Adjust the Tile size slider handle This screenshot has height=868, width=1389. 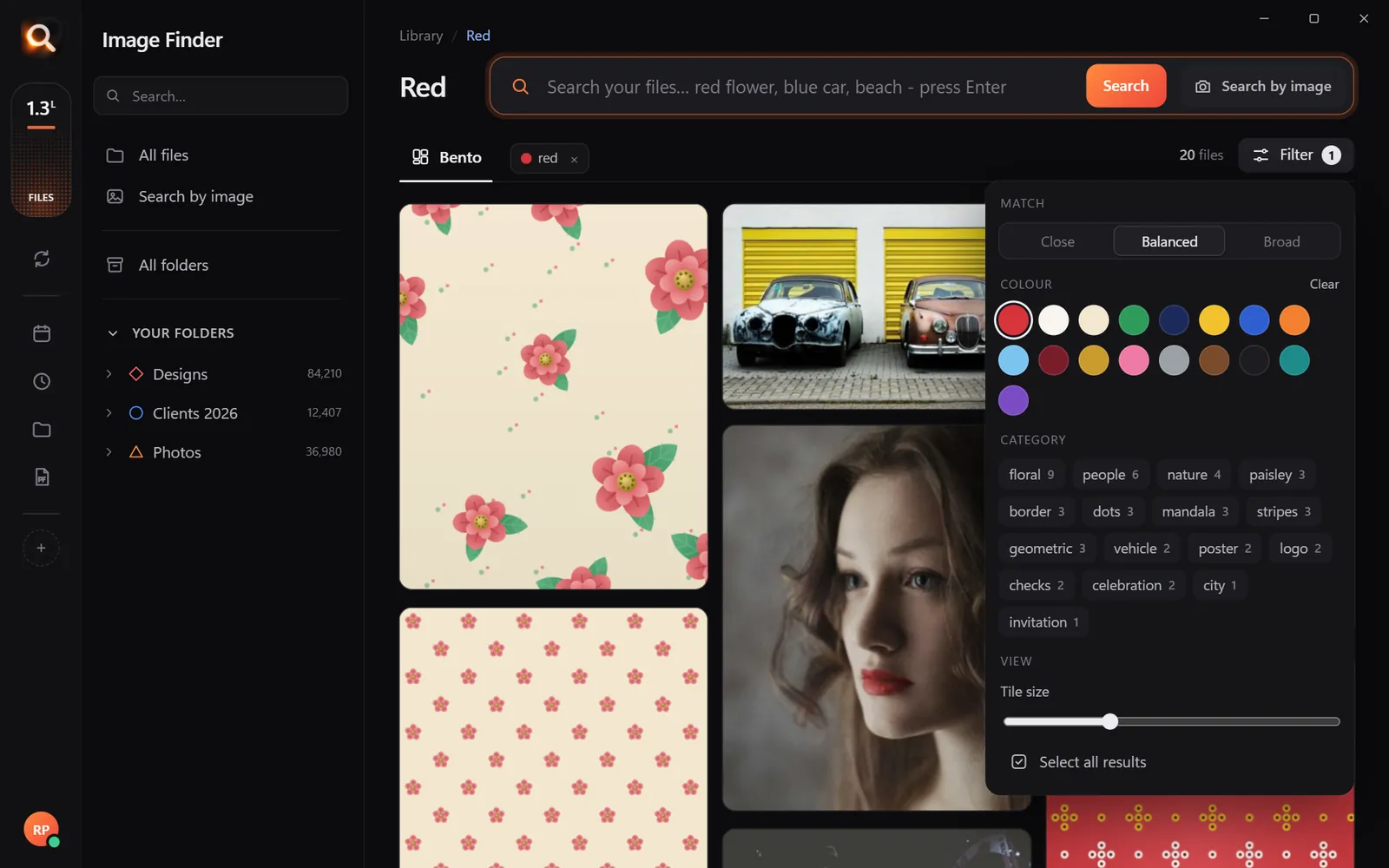(x=1109, y=721)
